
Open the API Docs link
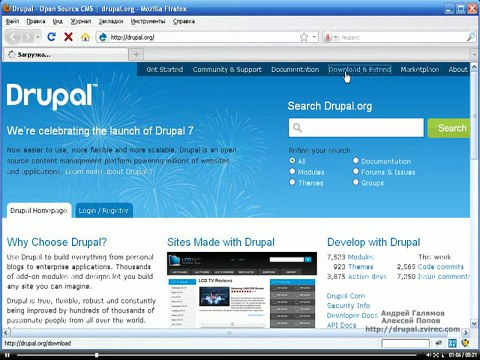coord(341,325)
